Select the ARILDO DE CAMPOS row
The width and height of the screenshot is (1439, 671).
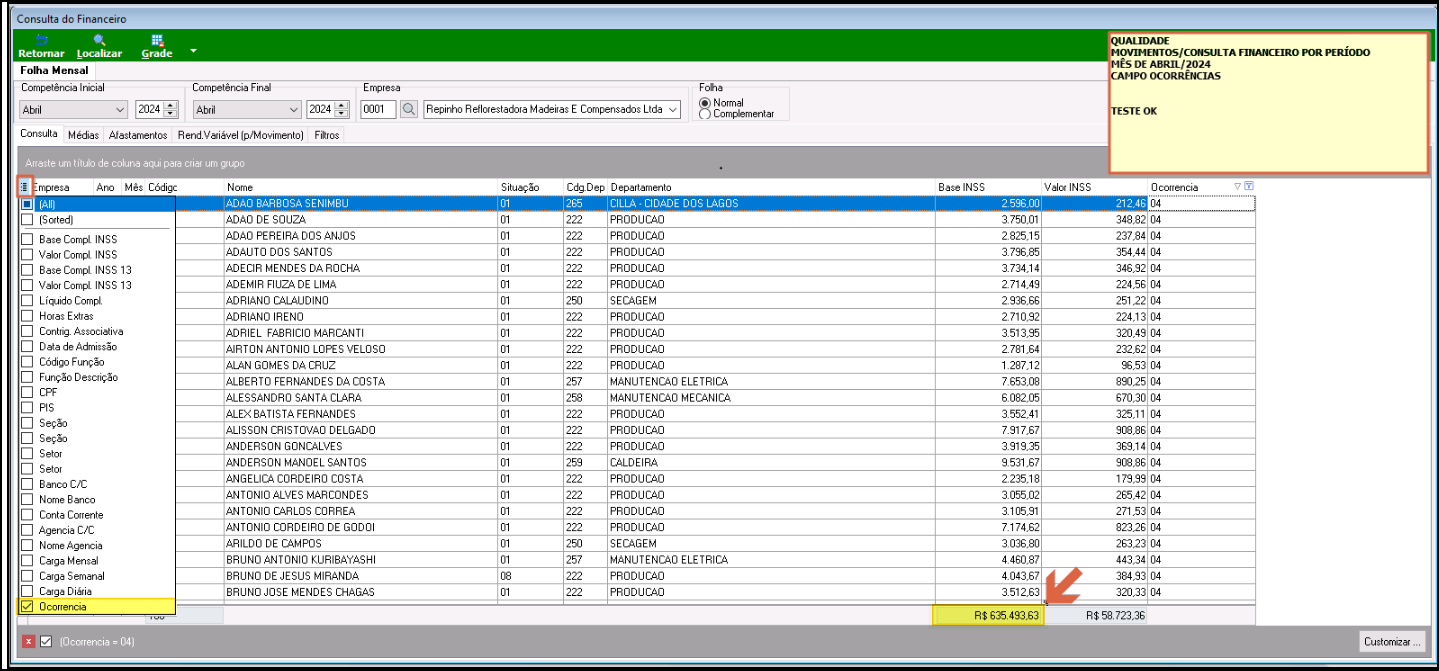click(x=715, y=543)
